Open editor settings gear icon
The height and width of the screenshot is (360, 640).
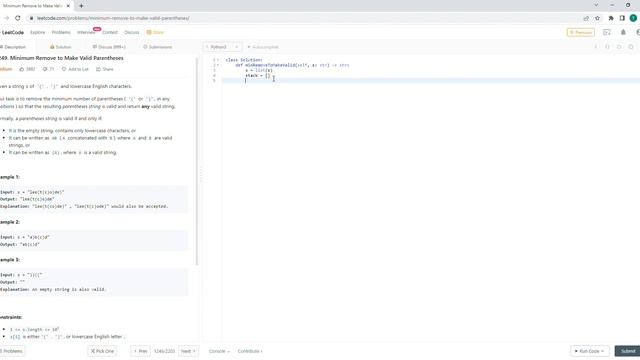click(631, 47)
